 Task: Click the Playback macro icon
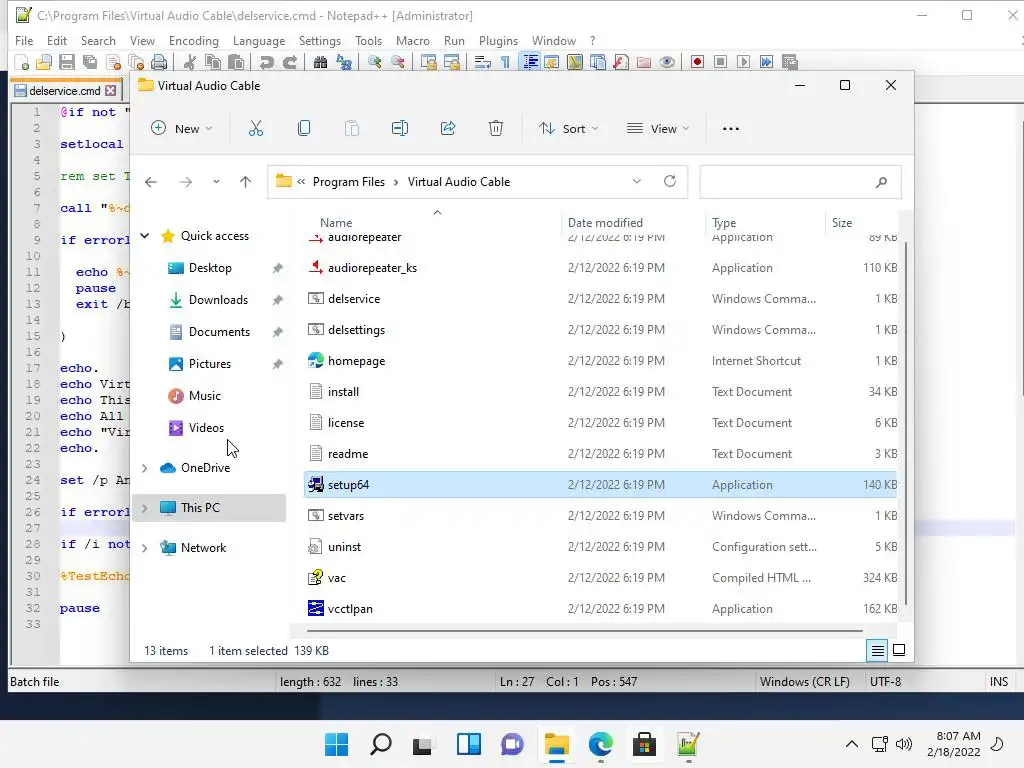(x=743, y=62)
